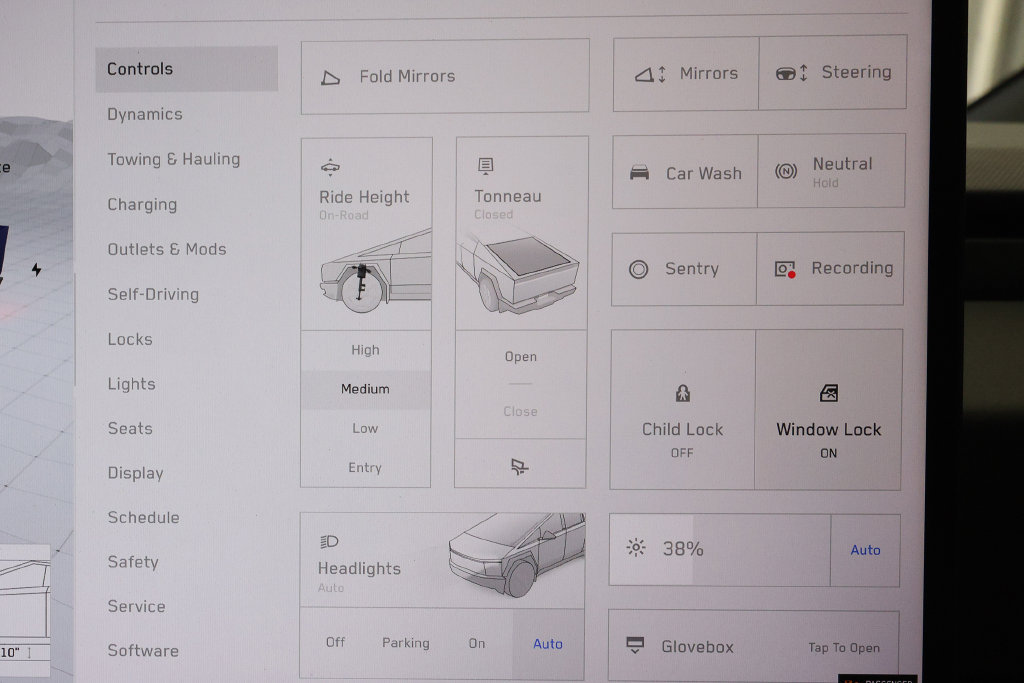
Task: Open the Schedule menu
Action: (144, 517)
